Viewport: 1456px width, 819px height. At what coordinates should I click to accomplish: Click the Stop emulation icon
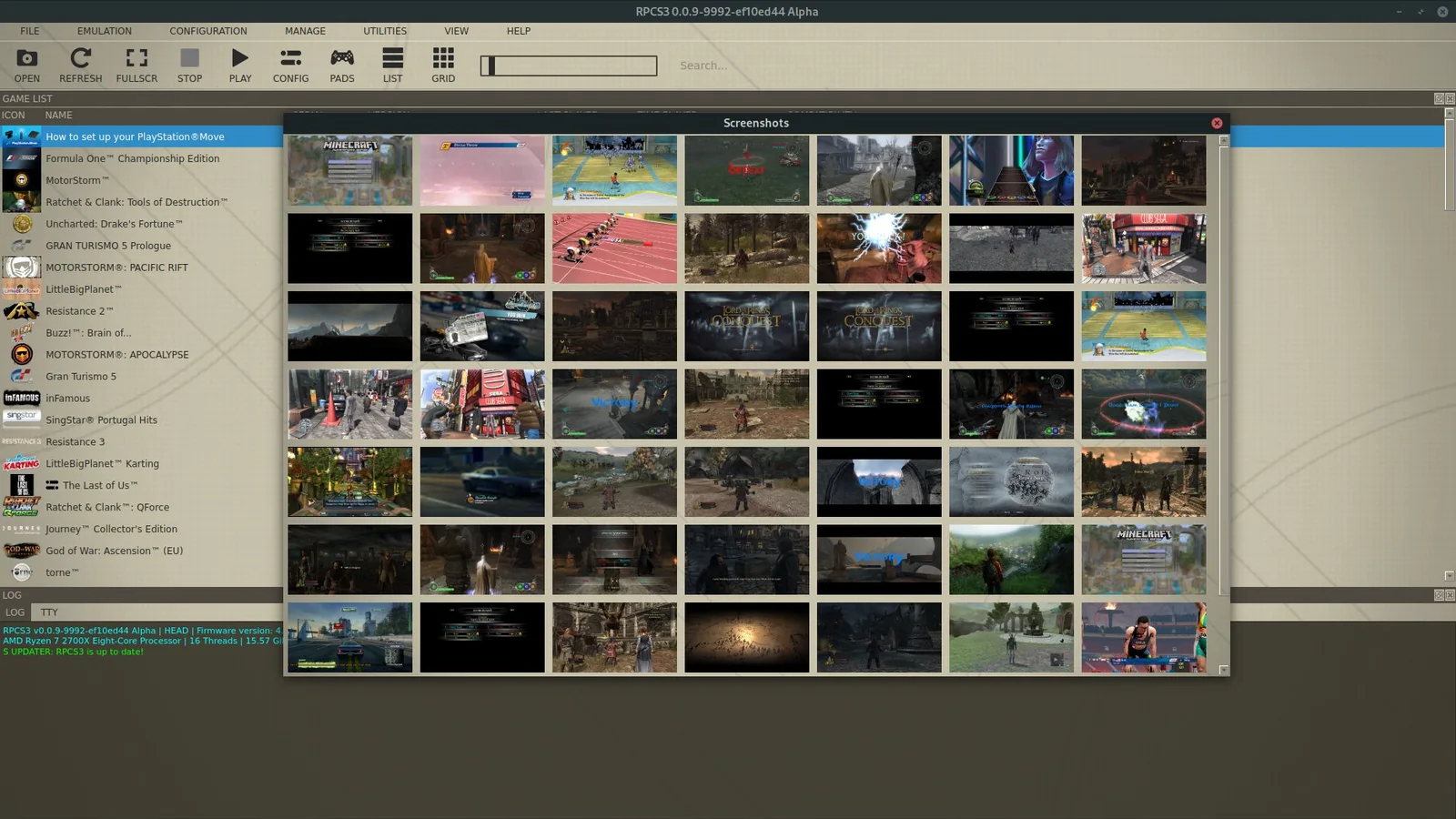pyautogui.click(x=189, y=66)
